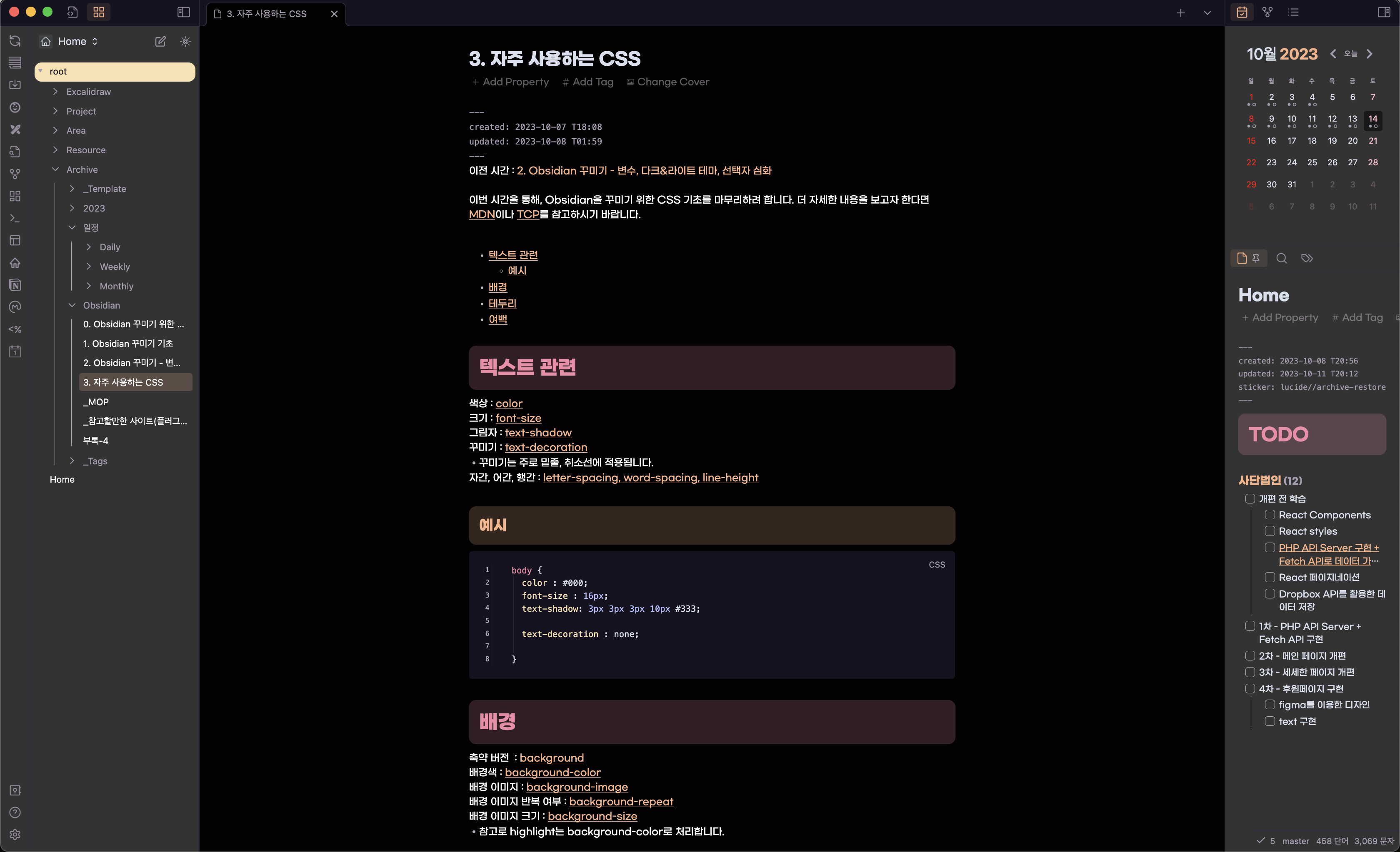Screen dimensions: 1400x852
Task: Follow the font-size link
Action: tap(518, 418)
